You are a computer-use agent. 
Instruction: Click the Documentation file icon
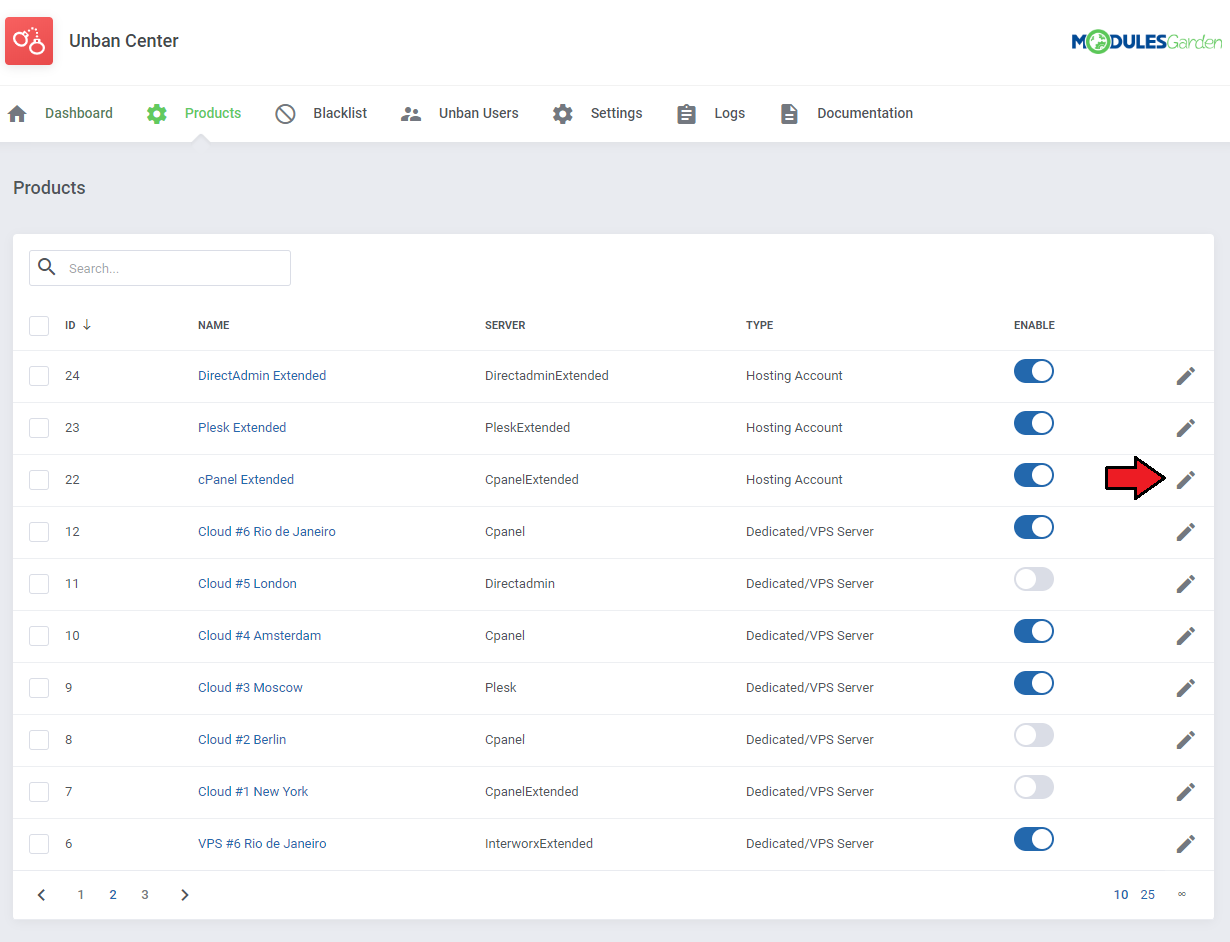(789, 114)
